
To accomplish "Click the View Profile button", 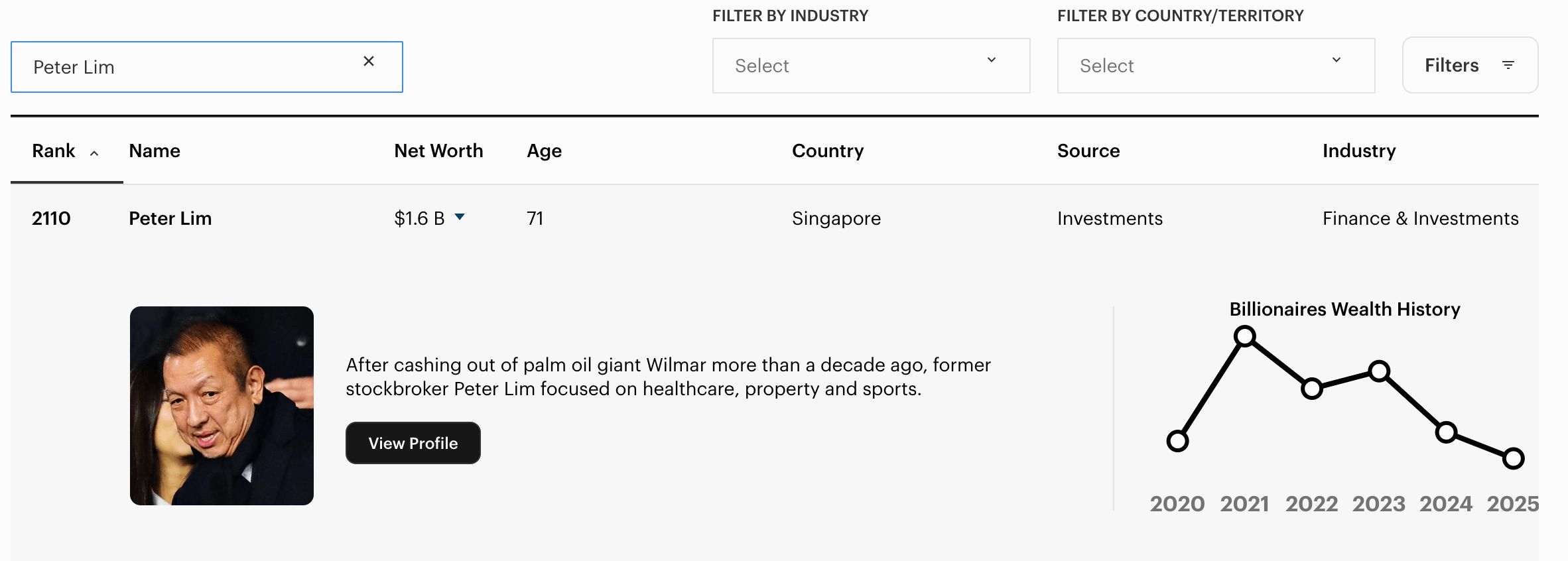I will point(413,443).
